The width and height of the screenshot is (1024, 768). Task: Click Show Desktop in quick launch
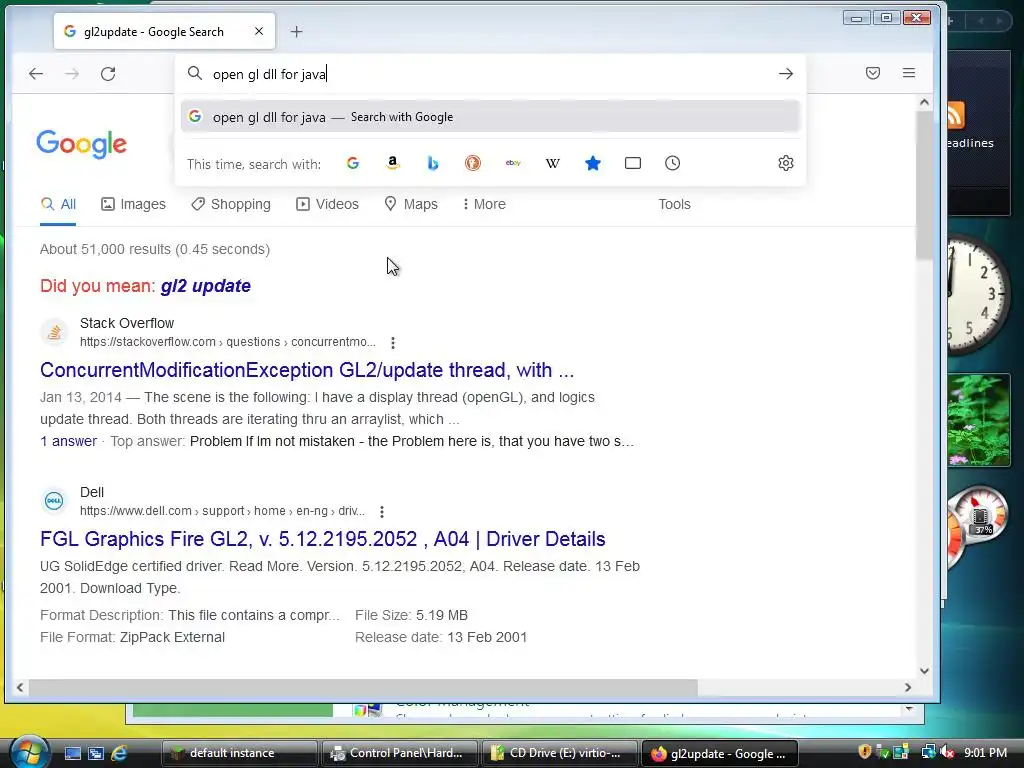click(x=72, y=753)
